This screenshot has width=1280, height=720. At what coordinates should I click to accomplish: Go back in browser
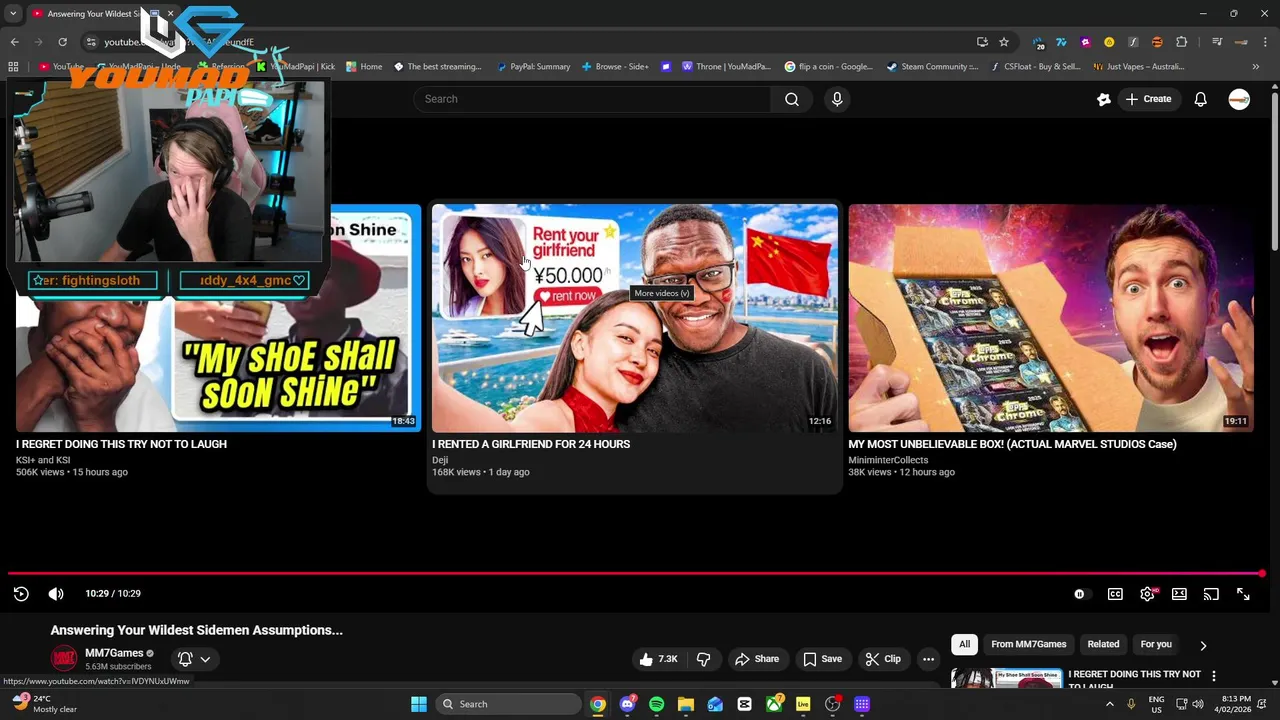click(x=14, y=42)
